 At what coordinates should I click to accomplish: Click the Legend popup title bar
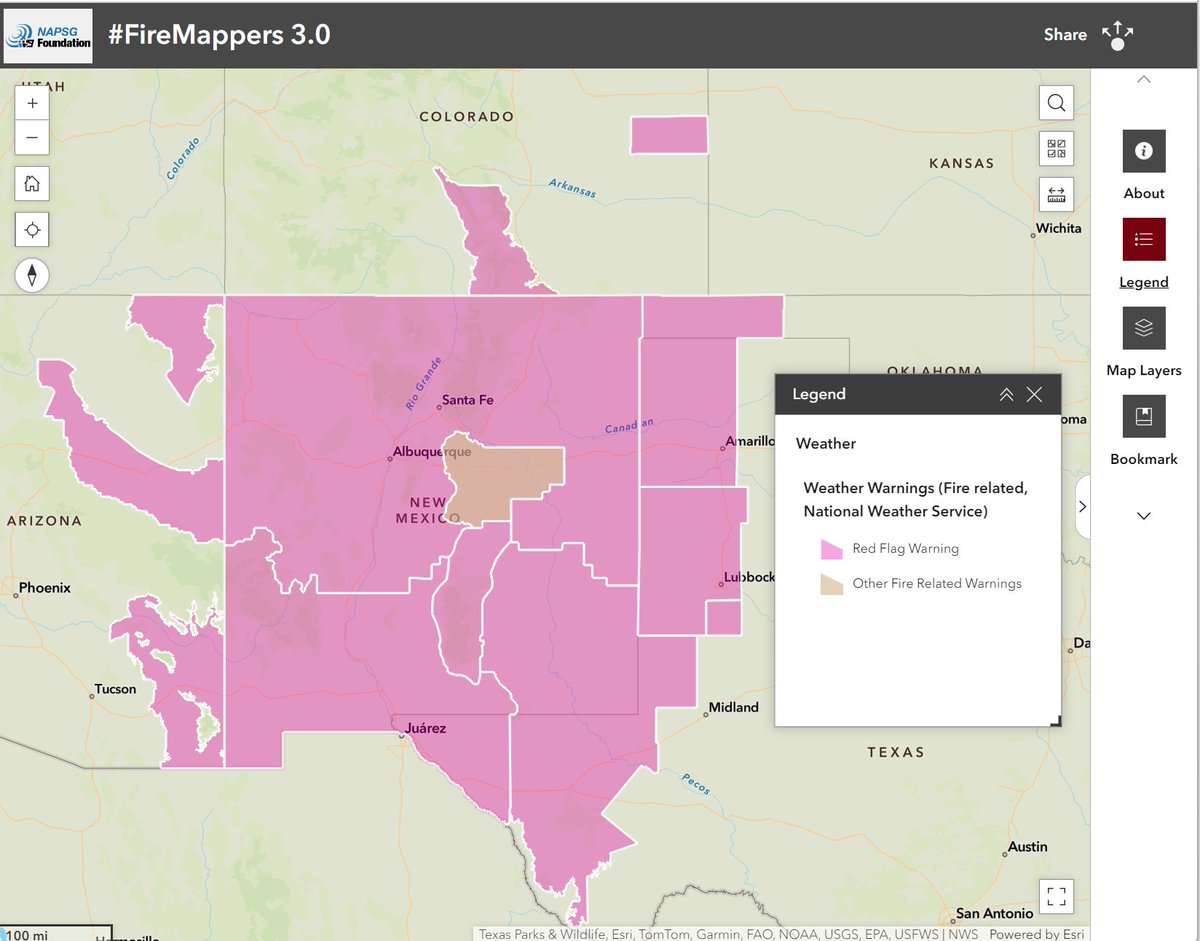[918, 394]
